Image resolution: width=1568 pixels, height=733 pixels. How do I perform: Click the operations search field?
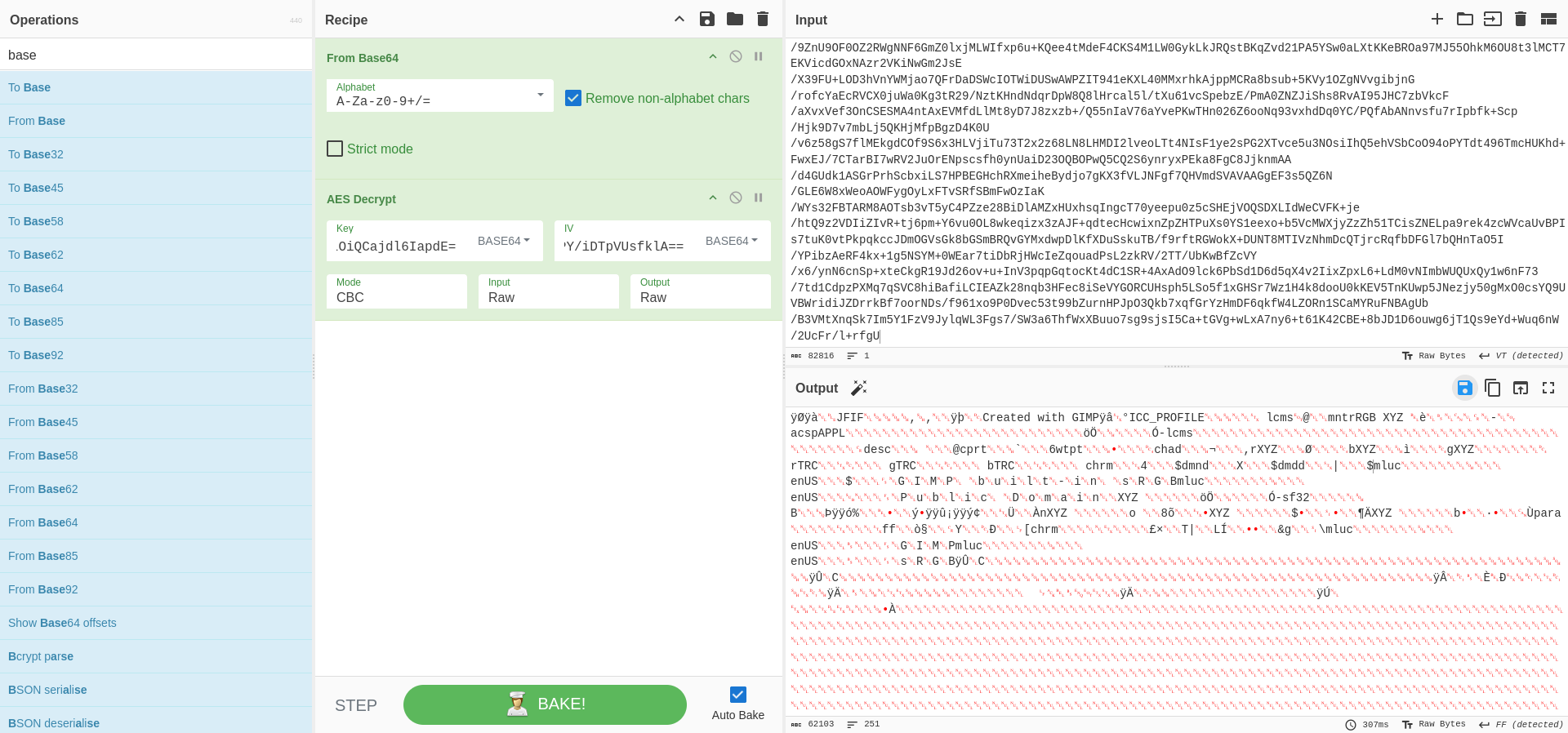(x=155, y=55)
